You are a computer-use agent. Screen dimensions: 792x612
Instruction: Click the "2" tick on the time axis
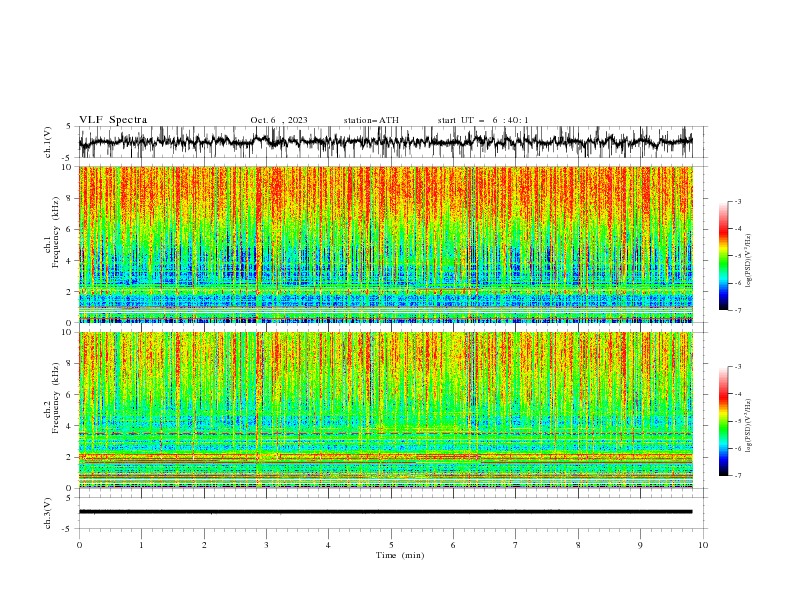click(204, 545)
